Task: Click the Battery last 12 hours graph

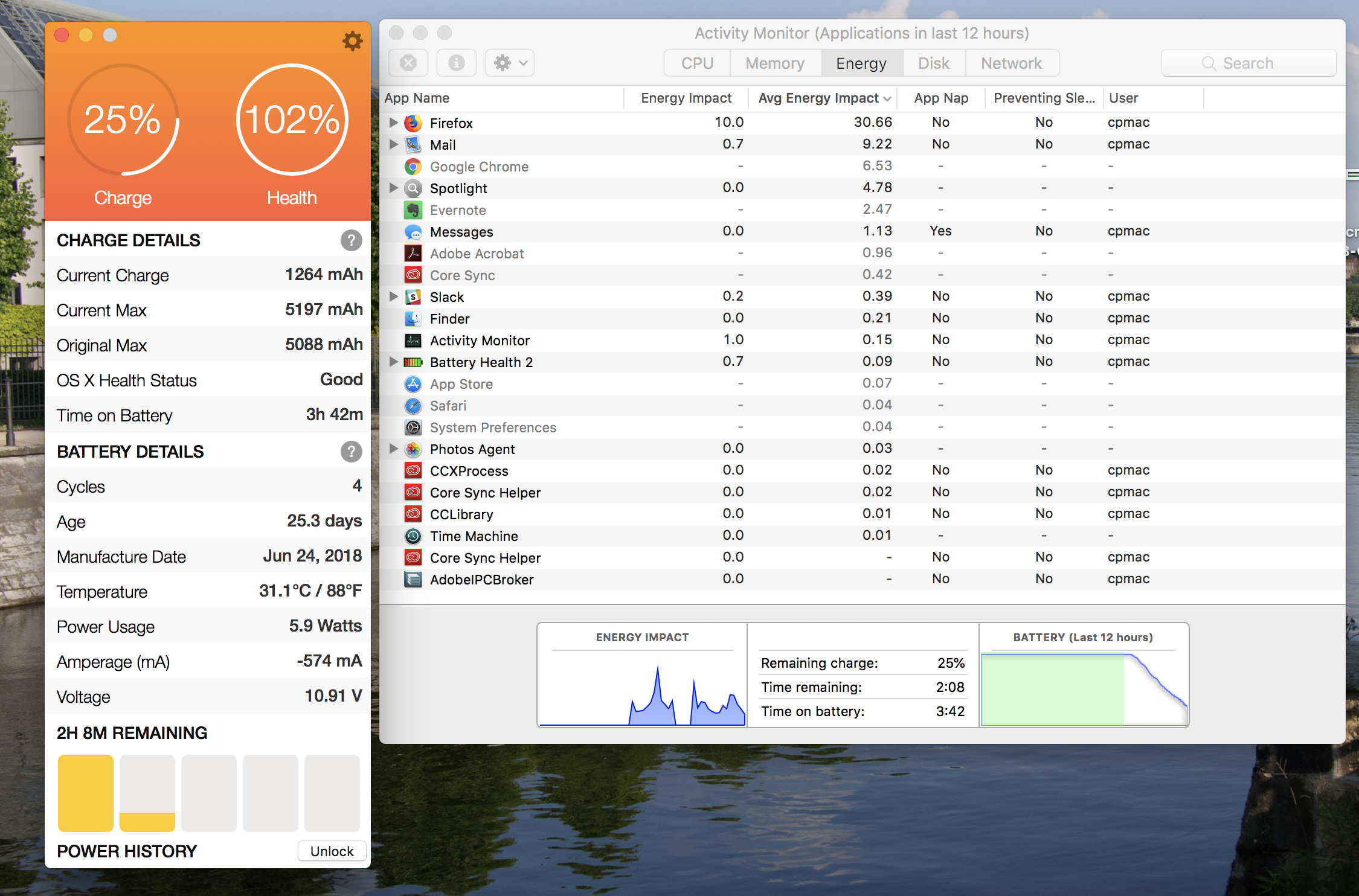Action: click(x=1084, y=690)
